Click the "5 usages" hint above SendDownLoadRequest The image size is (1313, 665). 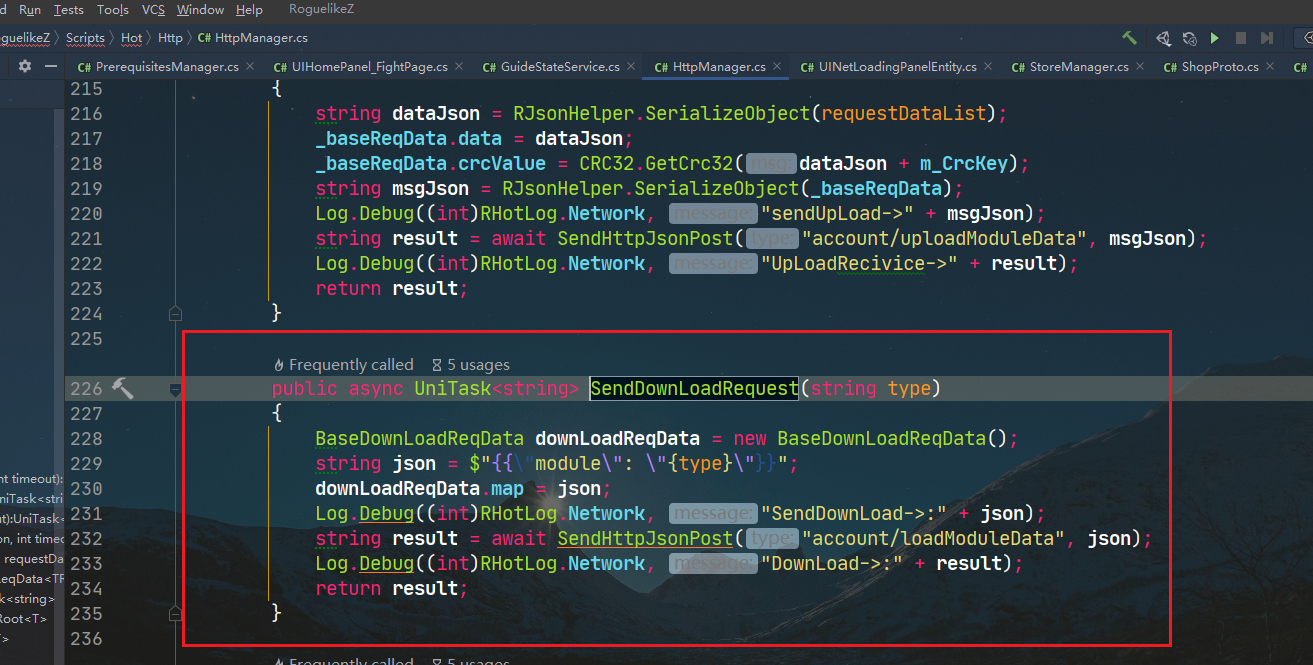[470, 365]
